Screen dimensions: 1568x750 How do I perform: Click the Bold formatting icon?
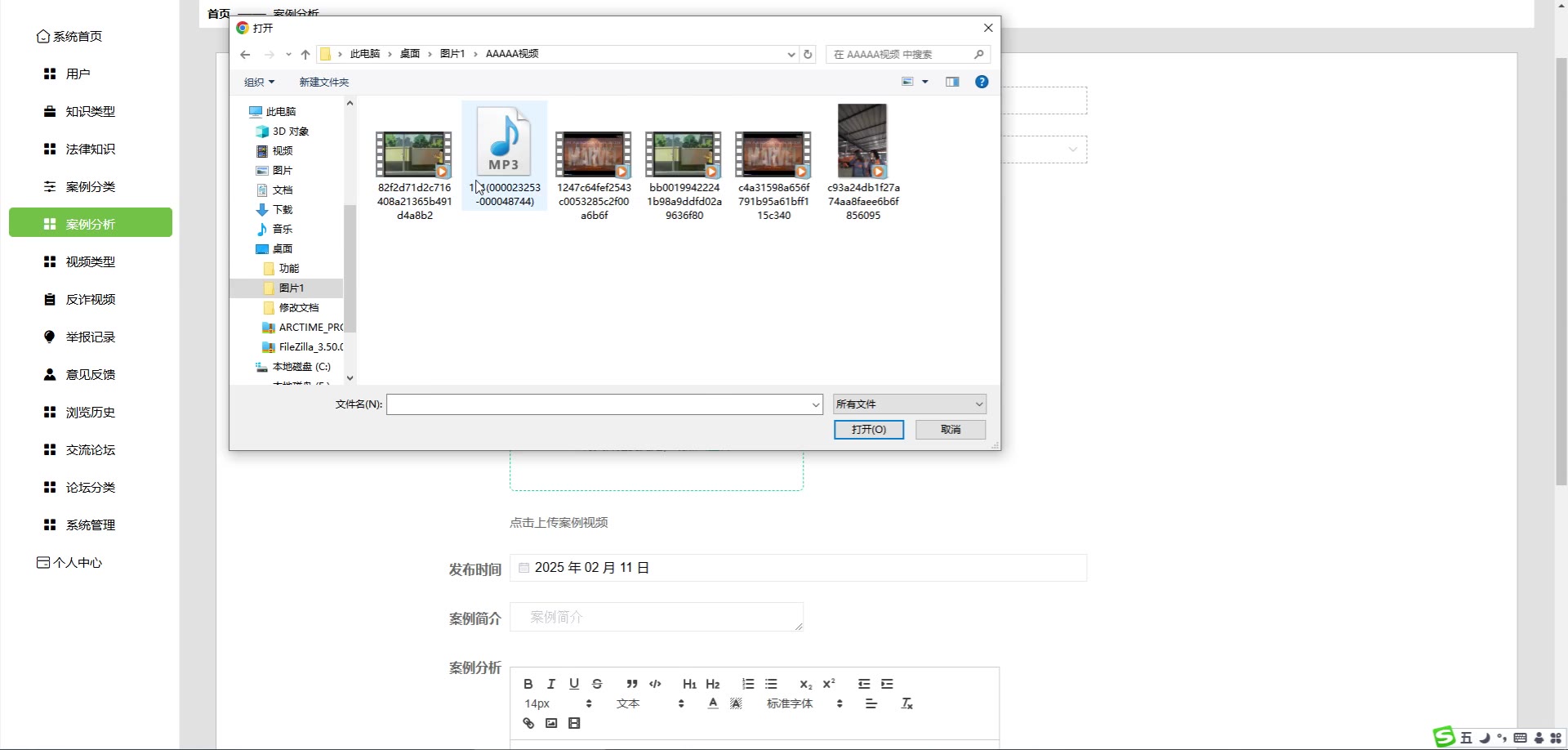point(528,684)
